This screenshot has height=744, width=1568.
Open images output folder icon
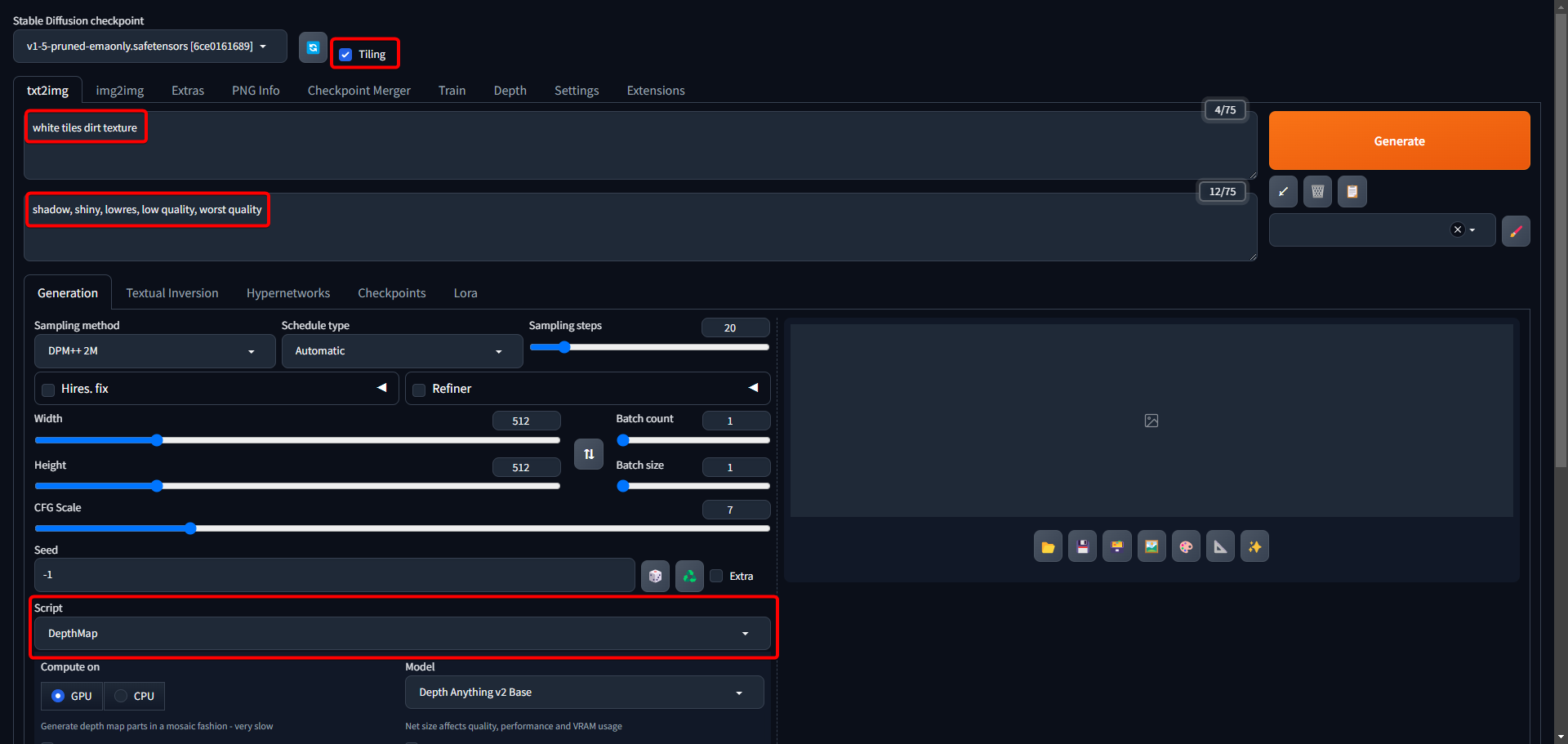tap(1048, 547)
